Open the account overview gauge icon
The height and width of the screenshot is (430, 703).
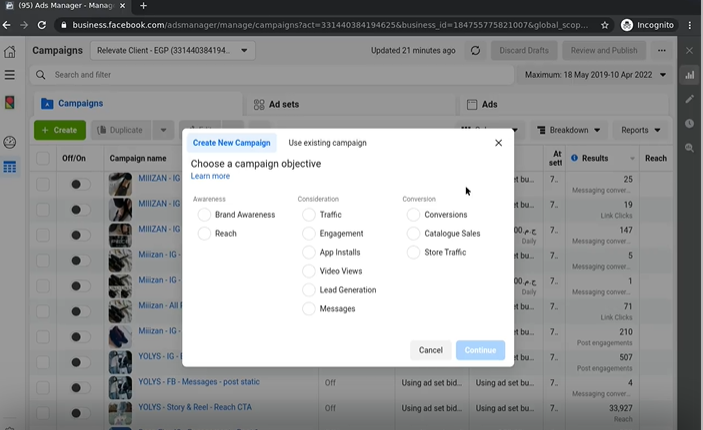(x=9, y=142)
